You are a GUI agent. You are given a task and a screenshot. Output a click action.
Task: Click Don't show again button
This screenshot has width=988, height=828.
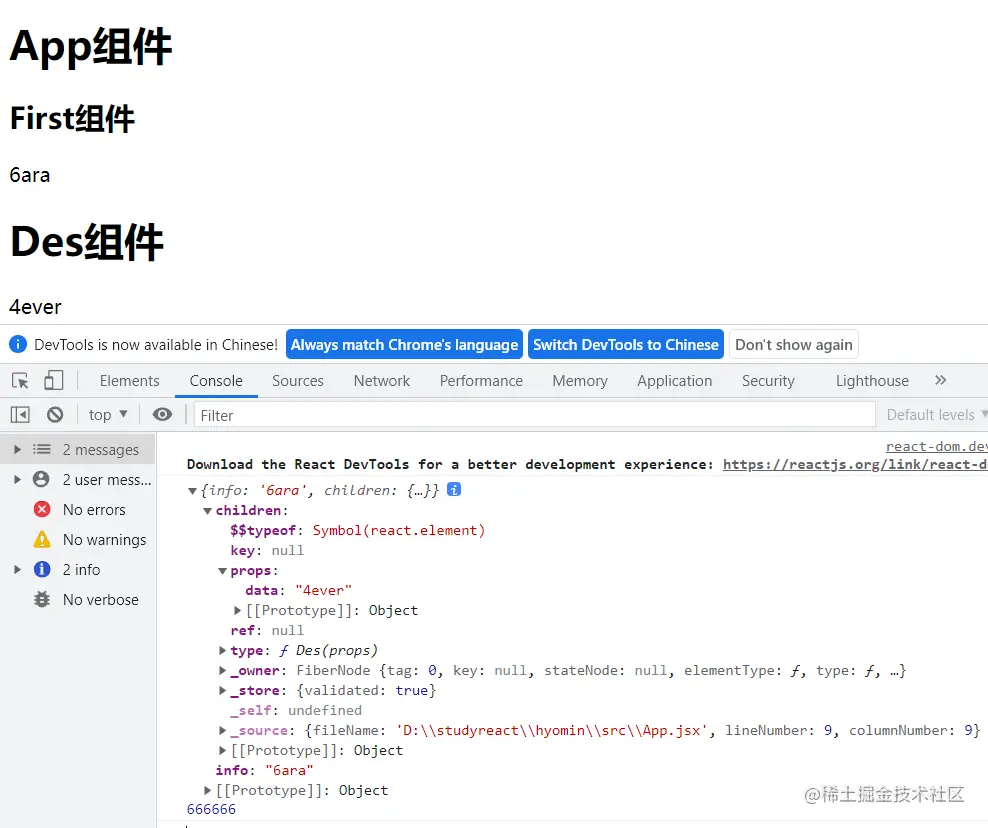click(x=794, y=344)
